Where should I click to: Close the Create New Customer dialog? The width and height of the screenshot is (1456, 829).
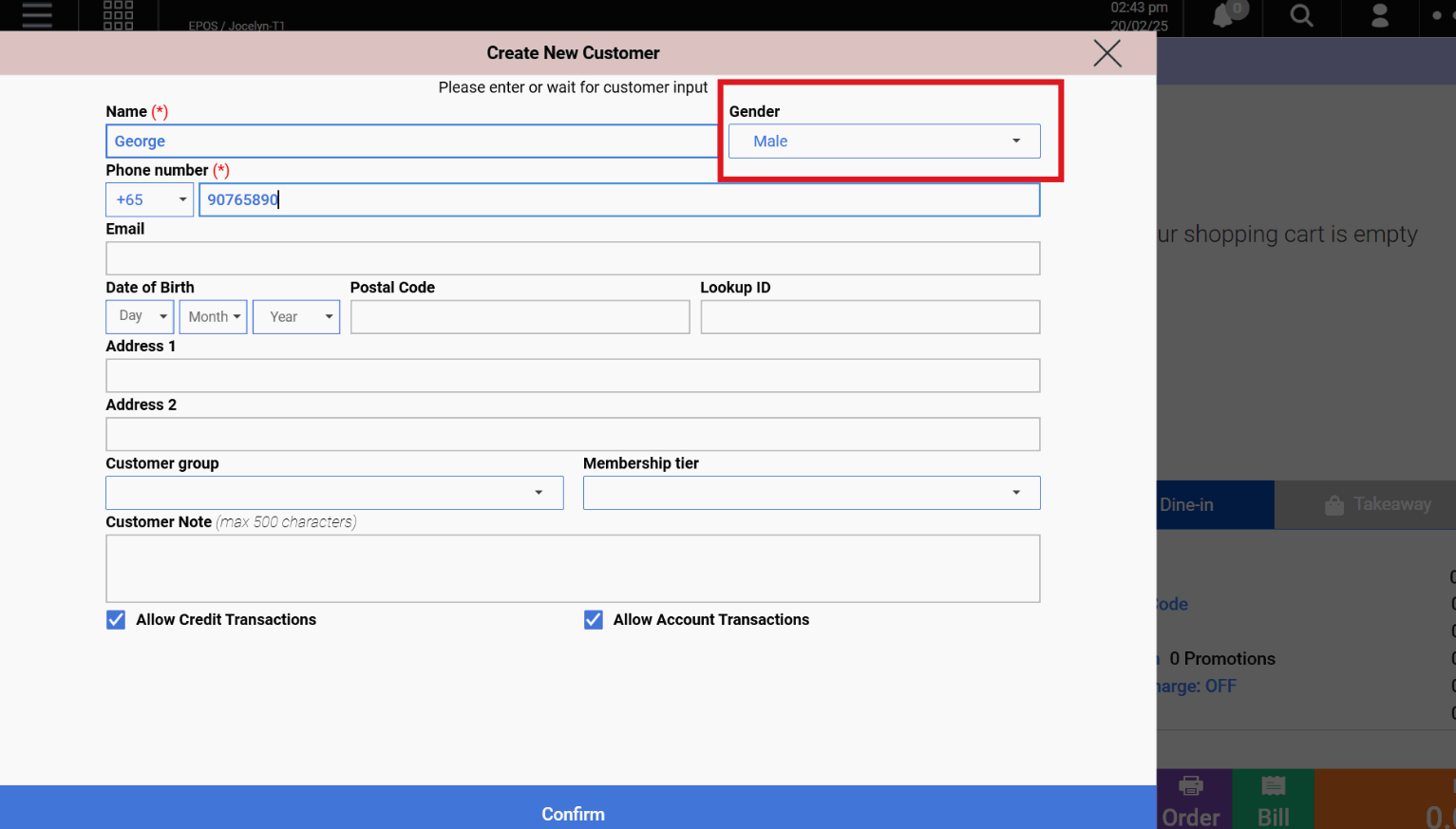pyautogui.click(x=1106, y=53)
